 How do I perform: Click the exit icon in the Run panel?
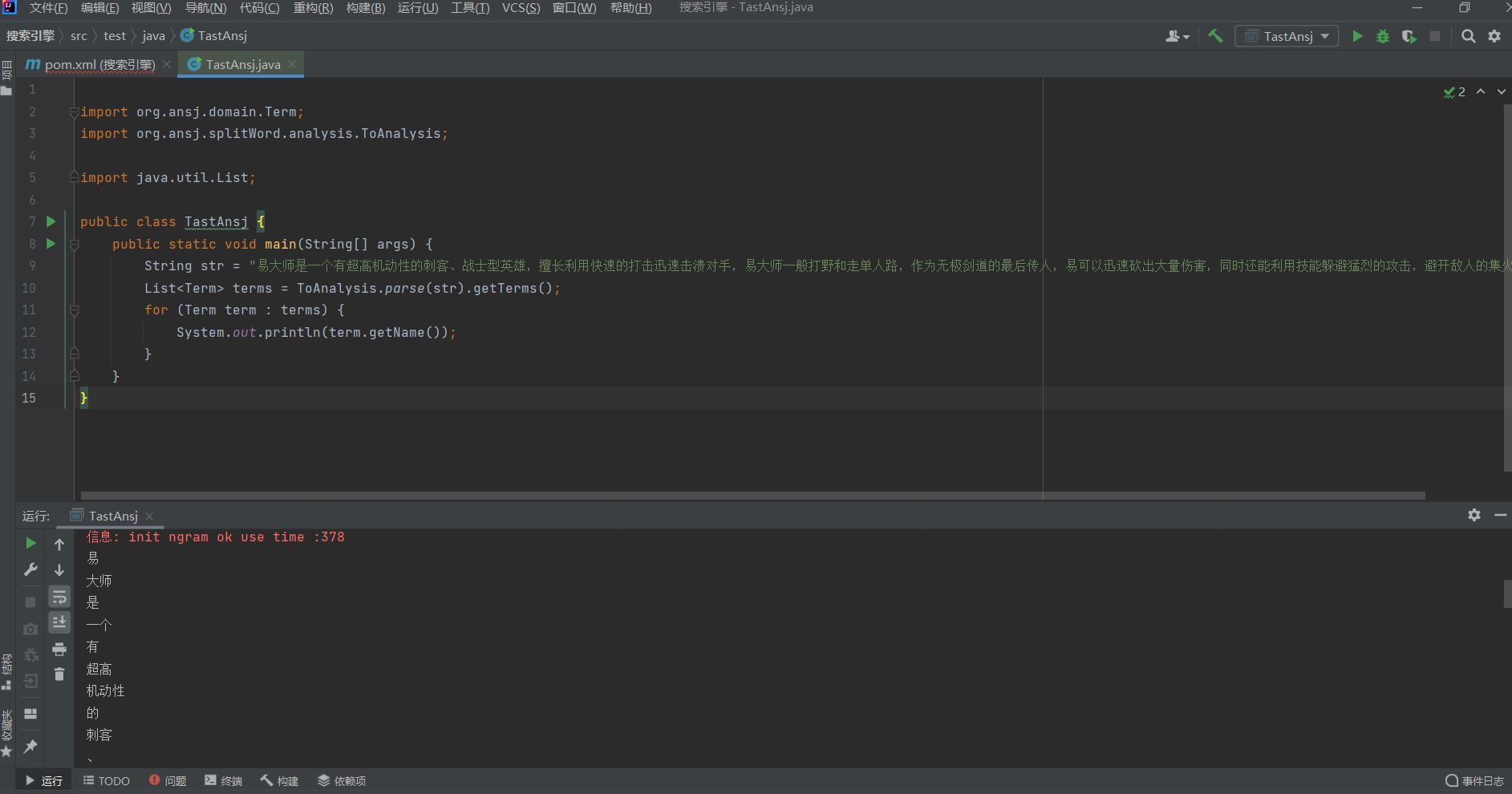[x=30, y=682]
